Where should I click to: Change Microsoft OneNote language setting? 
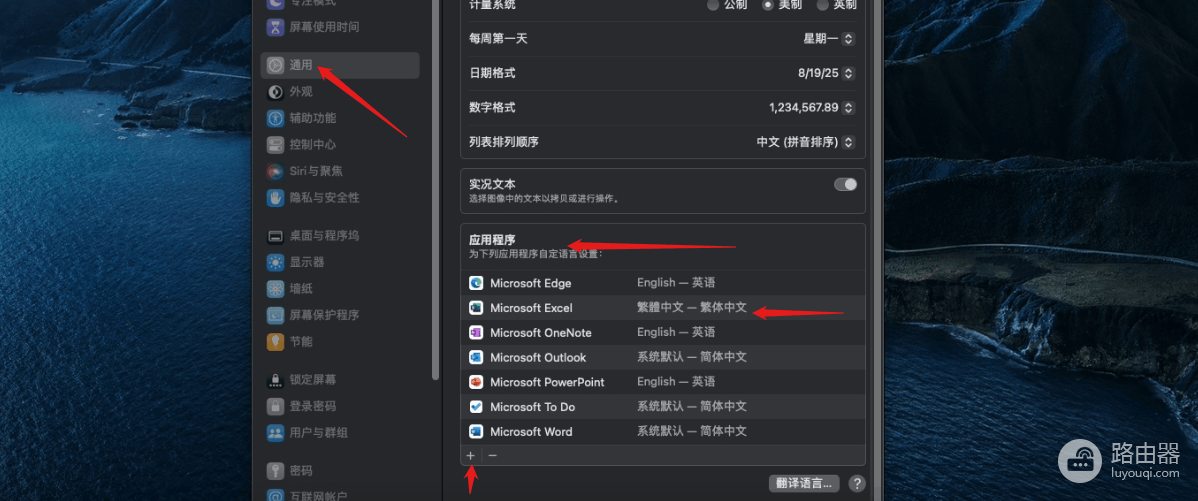(x=676, y=332)
